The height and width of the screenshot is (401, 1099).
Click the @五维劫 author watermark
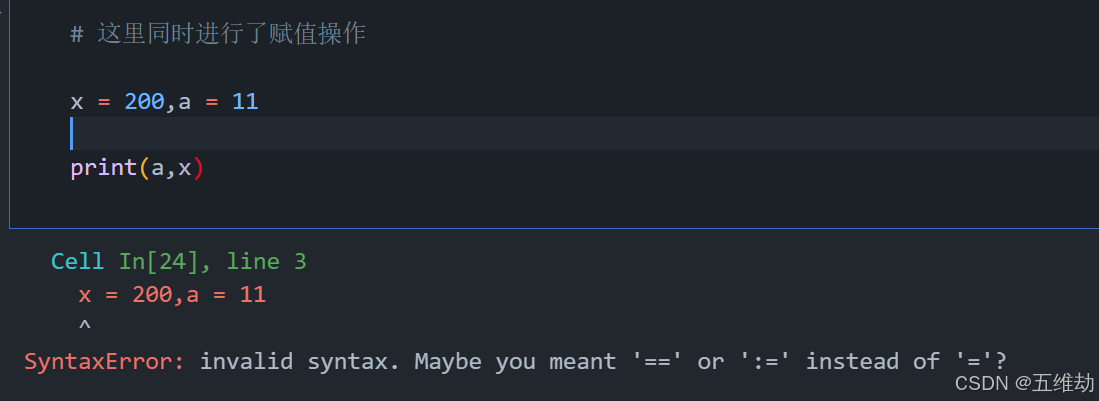point(1053,383)
